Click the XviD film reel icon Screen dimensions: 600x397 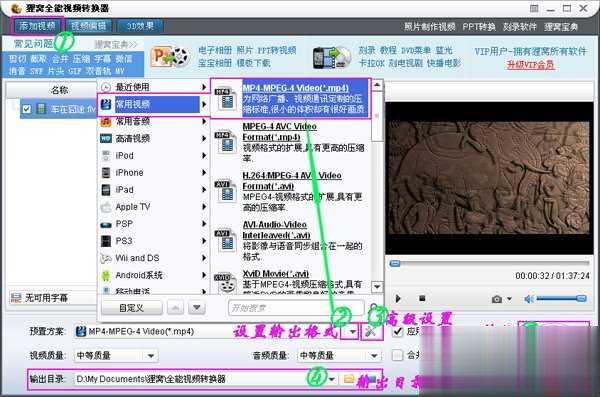225,284
